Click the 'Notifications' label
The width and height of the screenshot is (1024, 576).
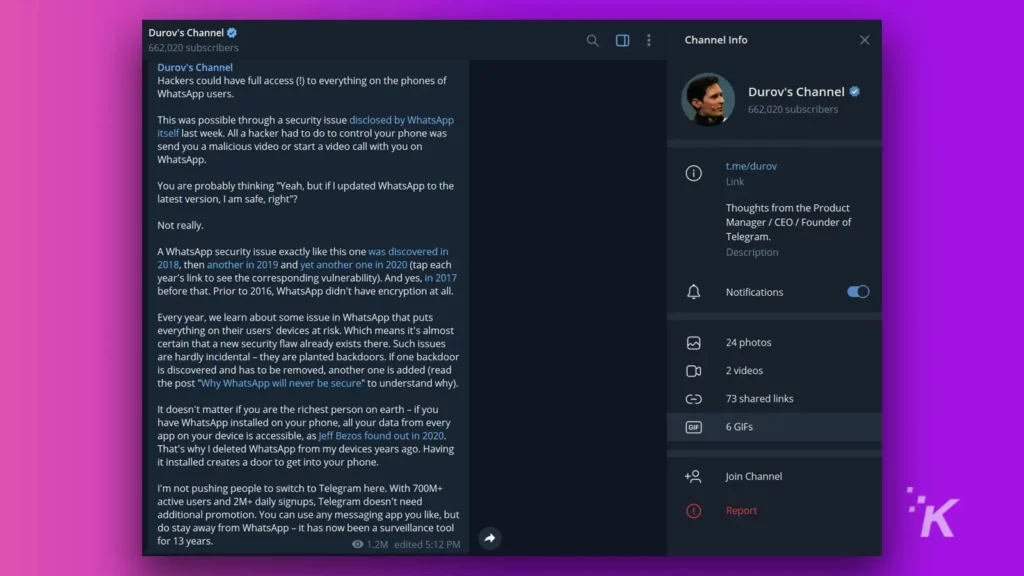[754, 292]
